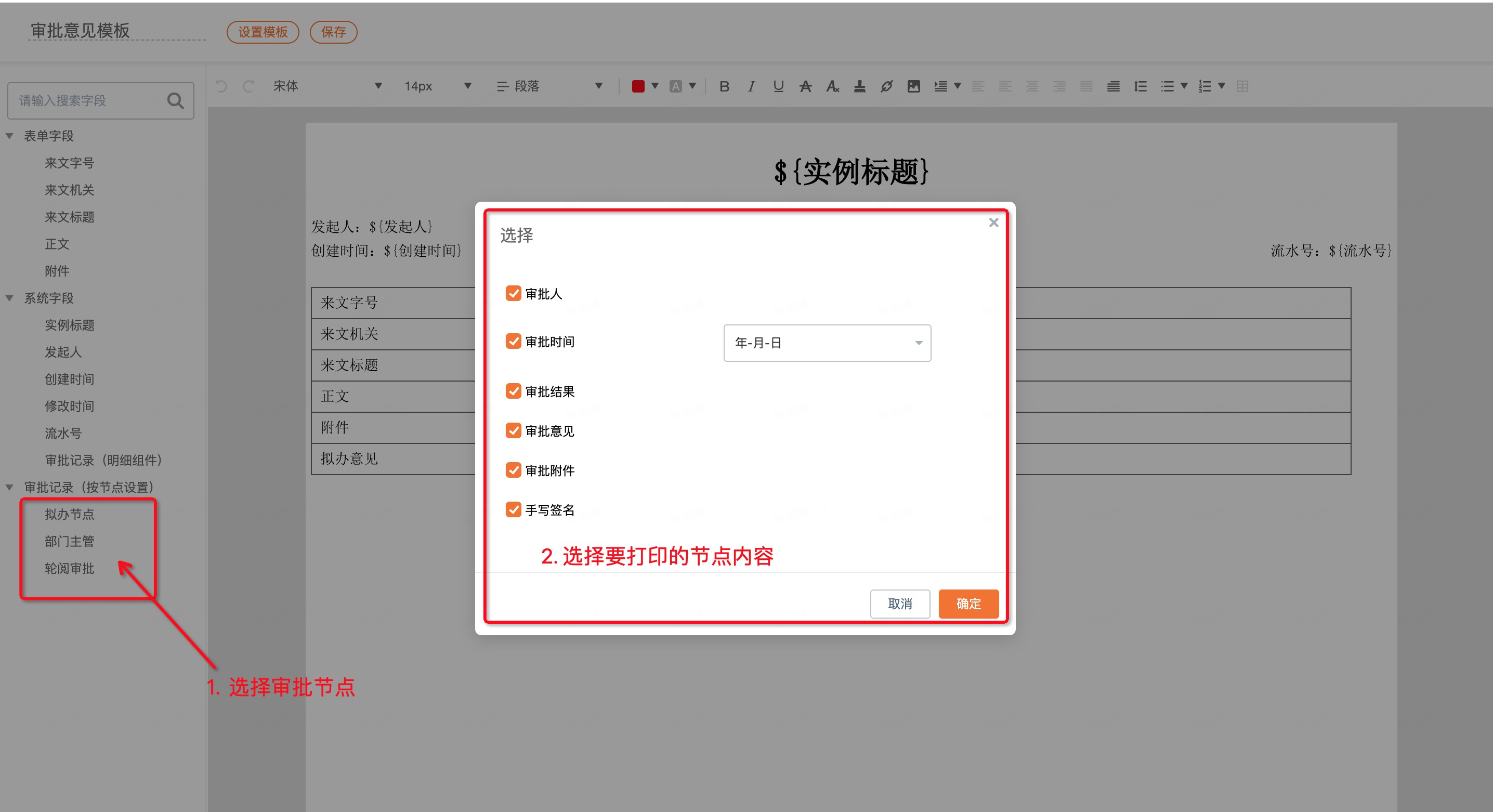Click the format painter brush icon
This screenshot has height=812, width=1493.
pos(859,86)
